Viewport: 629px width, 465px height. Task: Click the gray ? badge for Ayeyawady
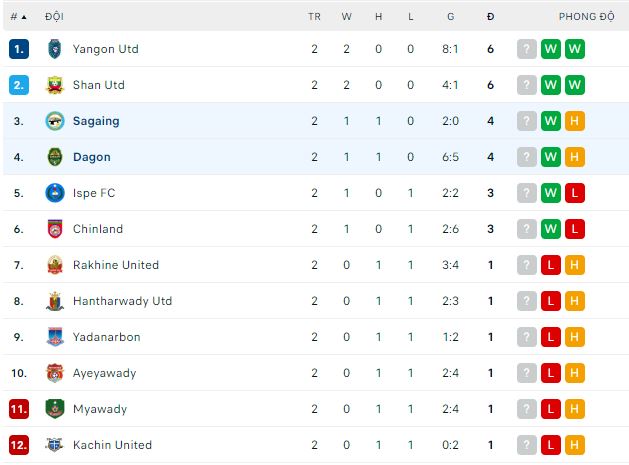click(x=527, y=373)
